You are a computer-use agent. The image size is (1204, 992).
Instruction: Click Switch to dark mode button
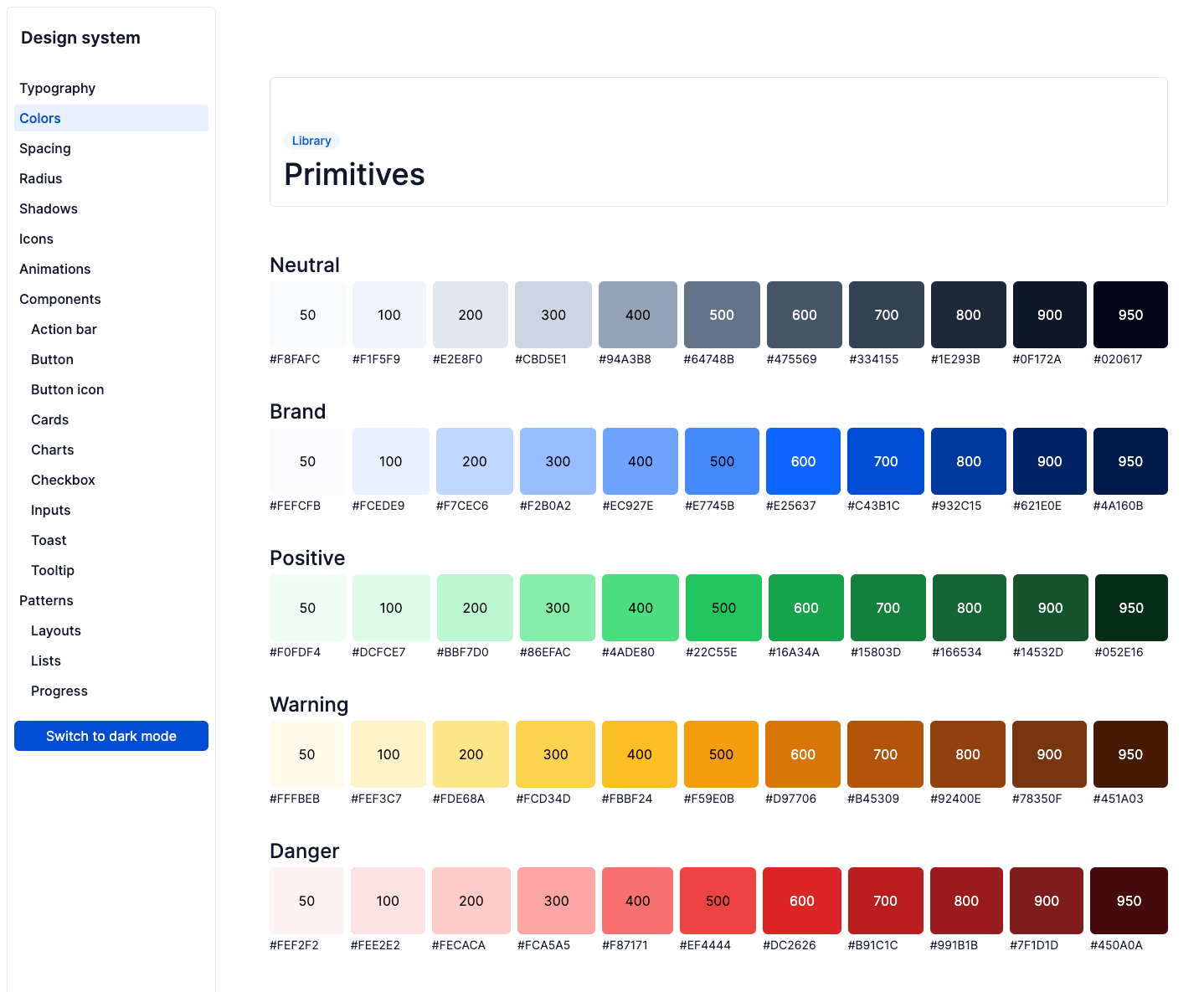pos(111,736)
